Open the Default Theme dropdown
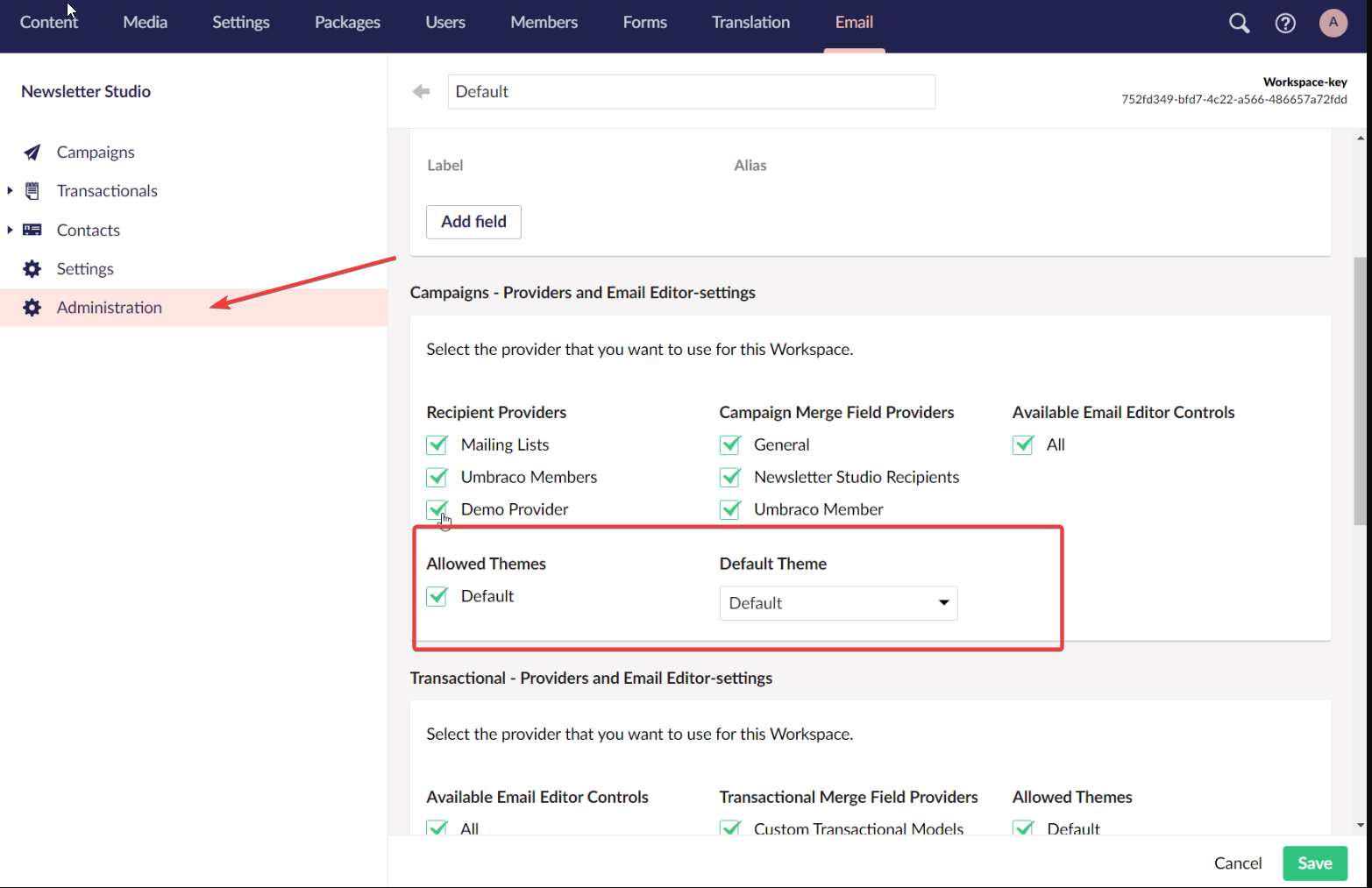 click(x=838, y=603)
